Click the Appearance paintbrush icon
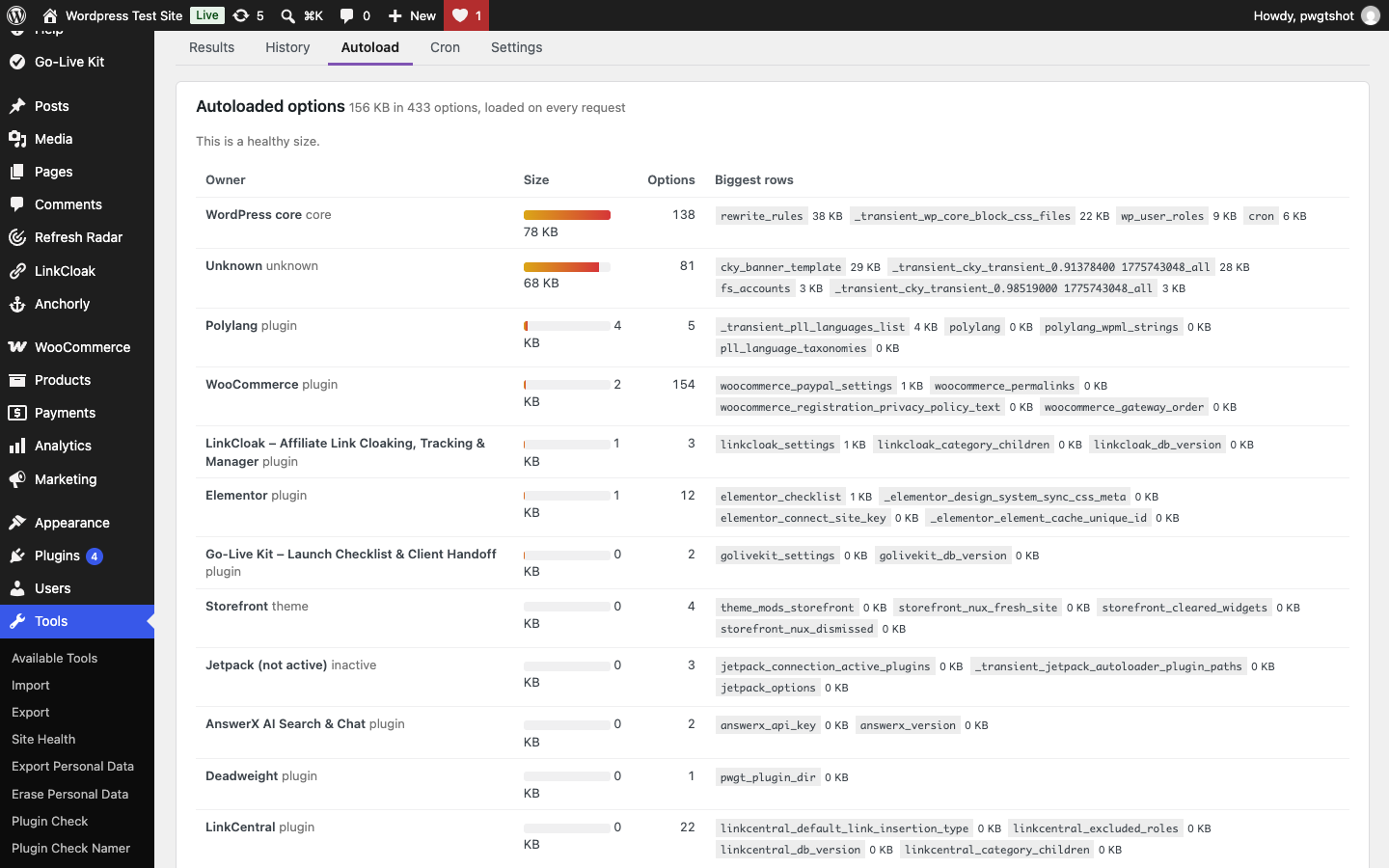This screenshot has height=868, width=1389. [17, 523]
